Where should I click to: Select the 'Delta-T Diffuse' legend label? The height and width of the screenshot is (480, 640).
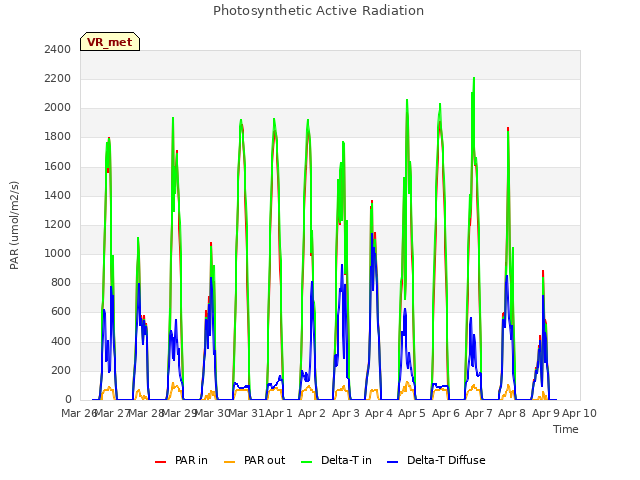click(446, 460)
